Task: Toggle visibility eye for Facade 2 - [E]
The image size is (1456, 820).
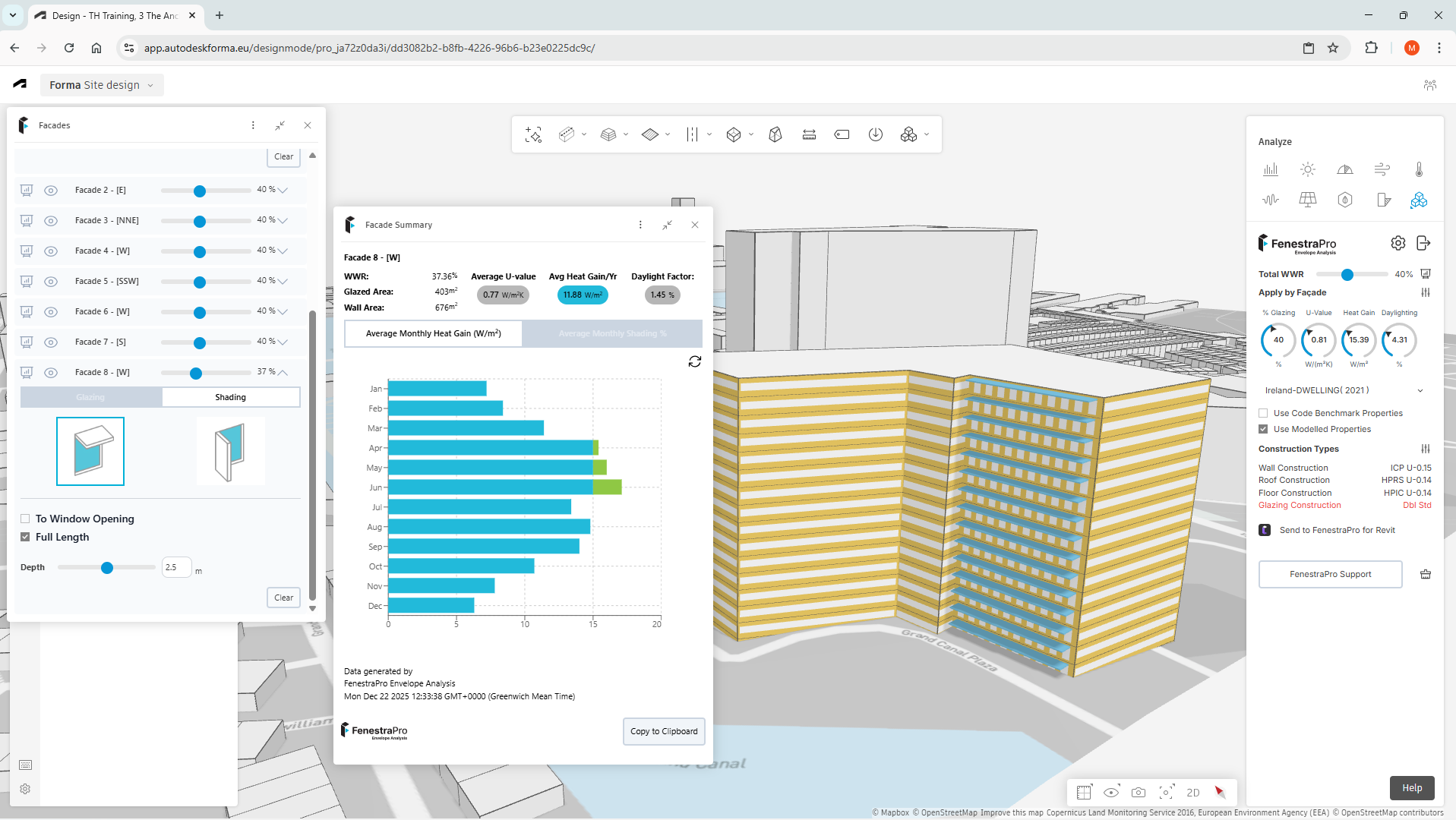Action: click(51, 191)
